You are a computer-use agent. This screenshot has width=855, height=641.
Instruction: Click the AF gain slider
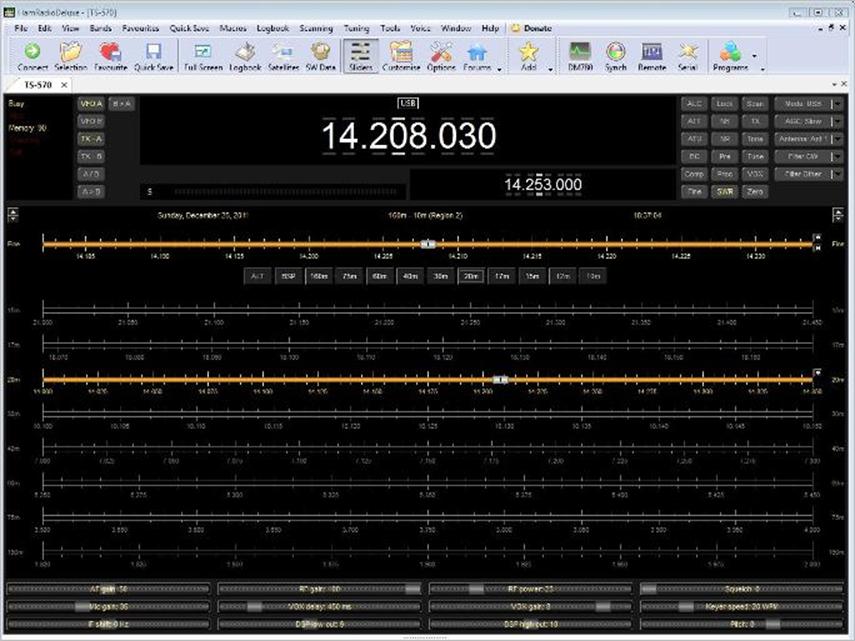click(x=108, y=589)
